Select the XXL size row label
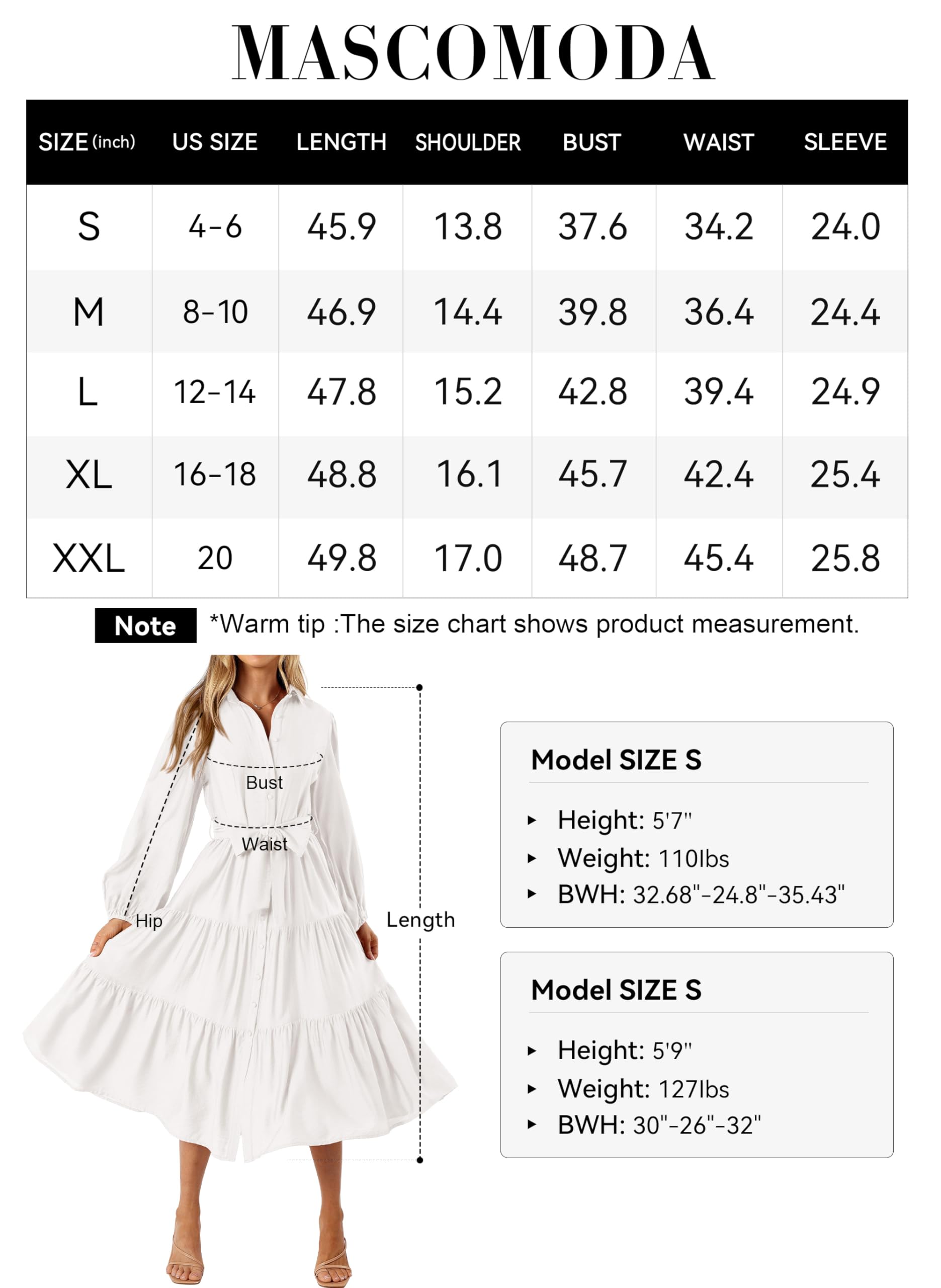 pos(89,558)
